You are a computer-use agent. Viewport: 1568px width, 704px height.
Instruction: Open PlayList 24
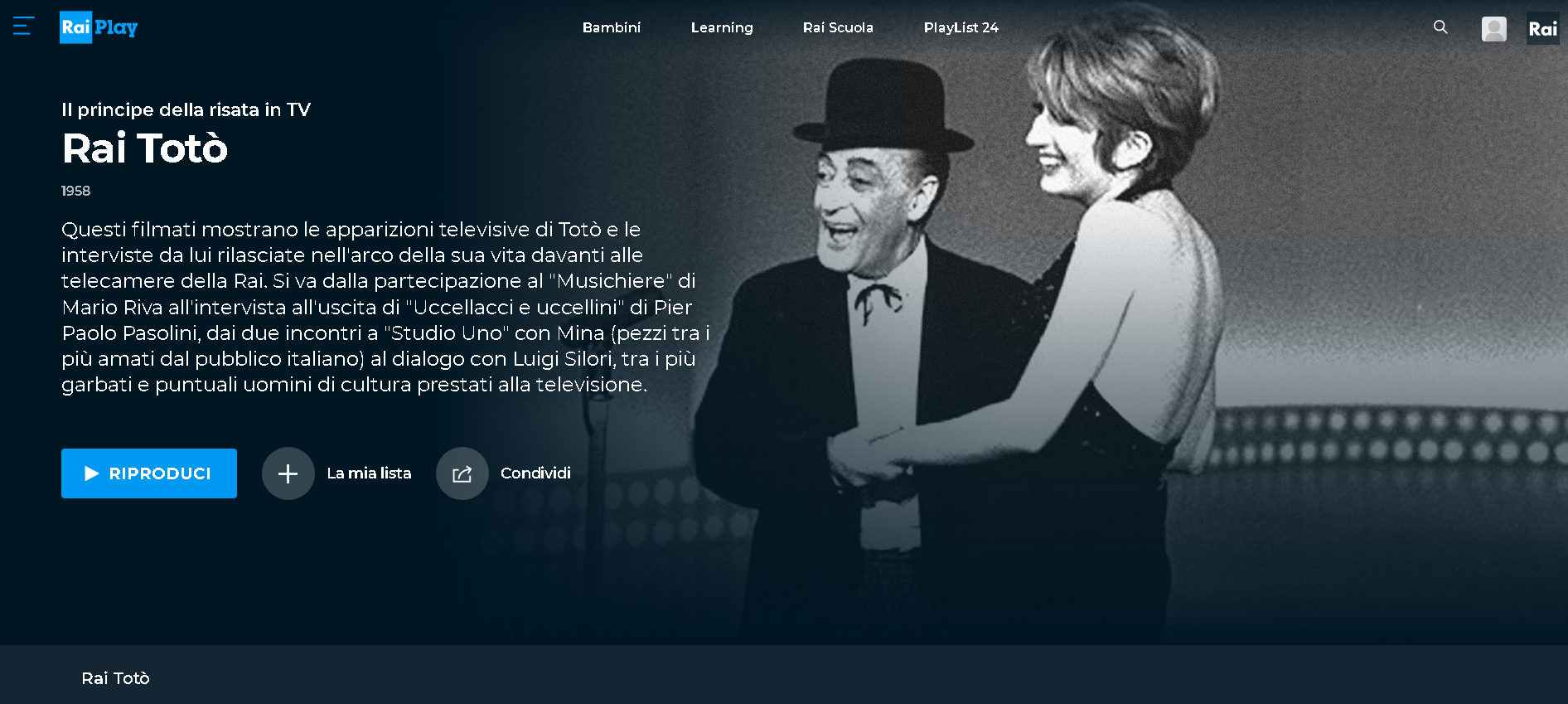tap(961, 27)
